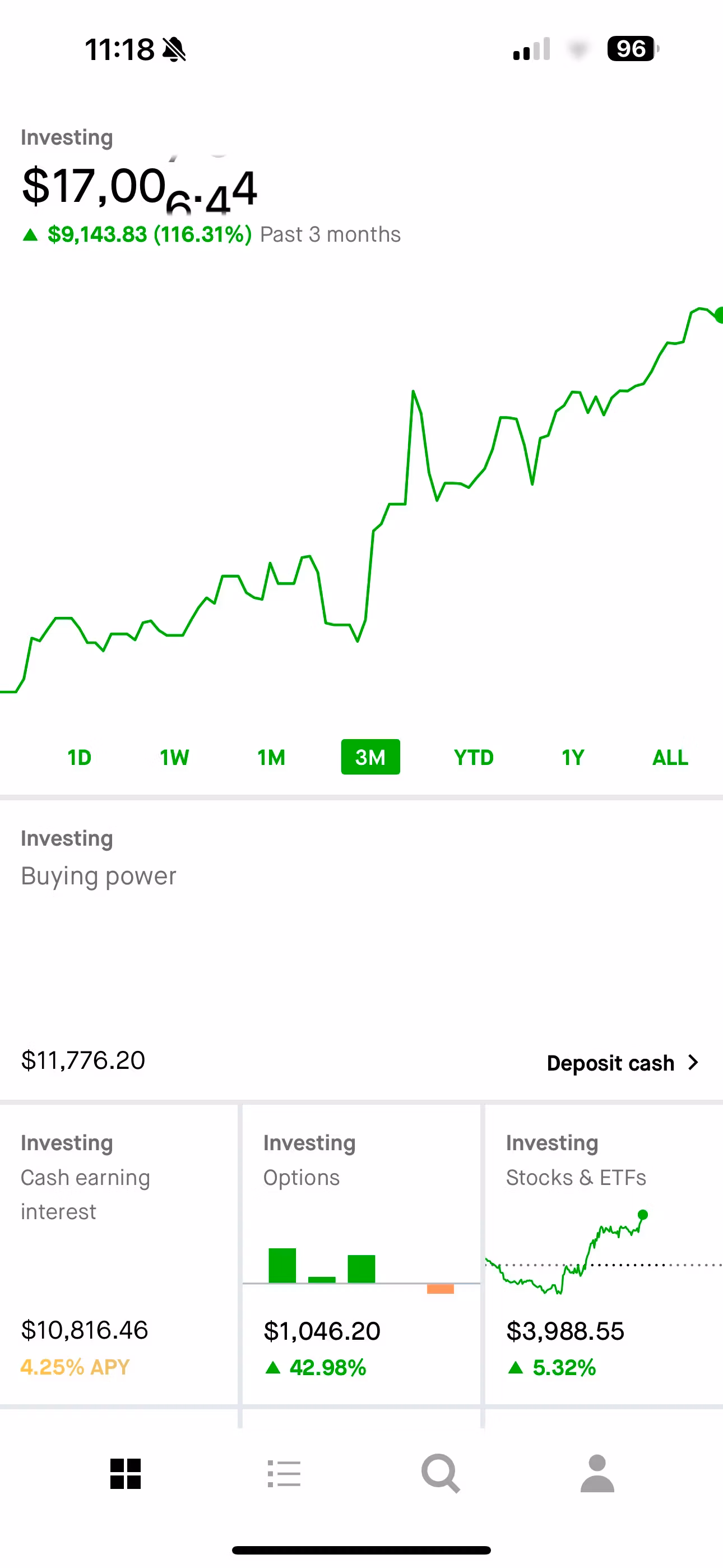The height and width of the screenshot is (1568, 723).
Task: Switch chart to 3M range
Action: click(x=370, y=757)
